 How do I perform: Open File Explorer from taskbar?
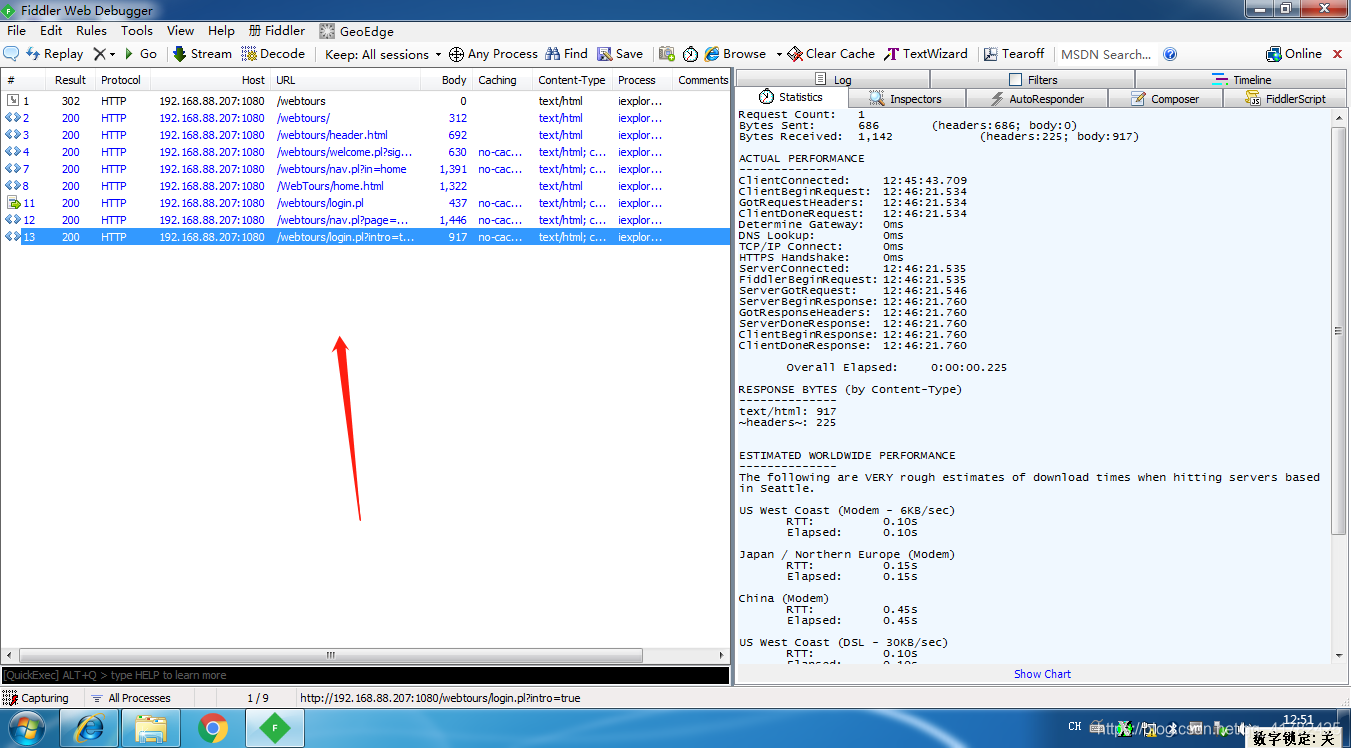[151, 728]
